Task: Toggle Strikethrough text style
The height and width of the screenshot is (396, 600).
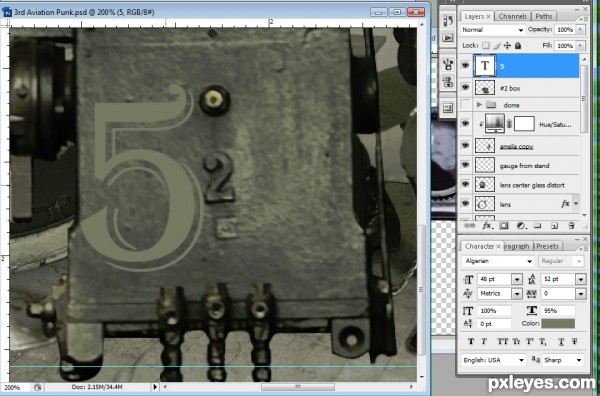Action: [574, 341]
